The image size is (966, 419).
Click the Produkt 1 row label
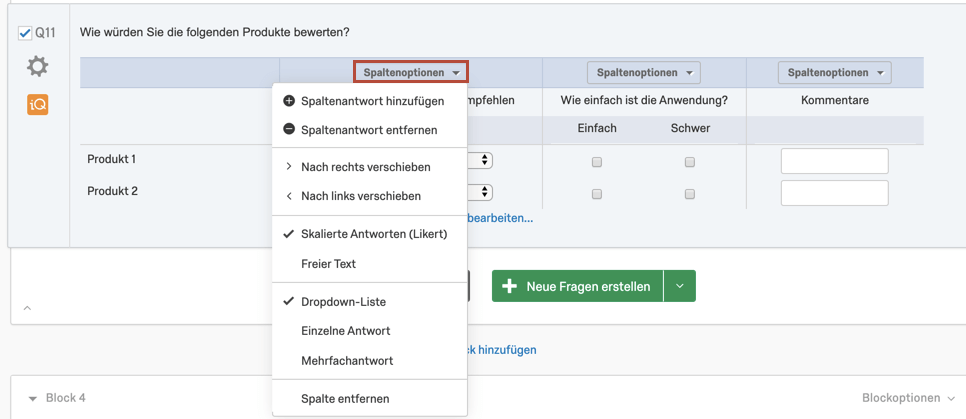[x=112, y=159]
